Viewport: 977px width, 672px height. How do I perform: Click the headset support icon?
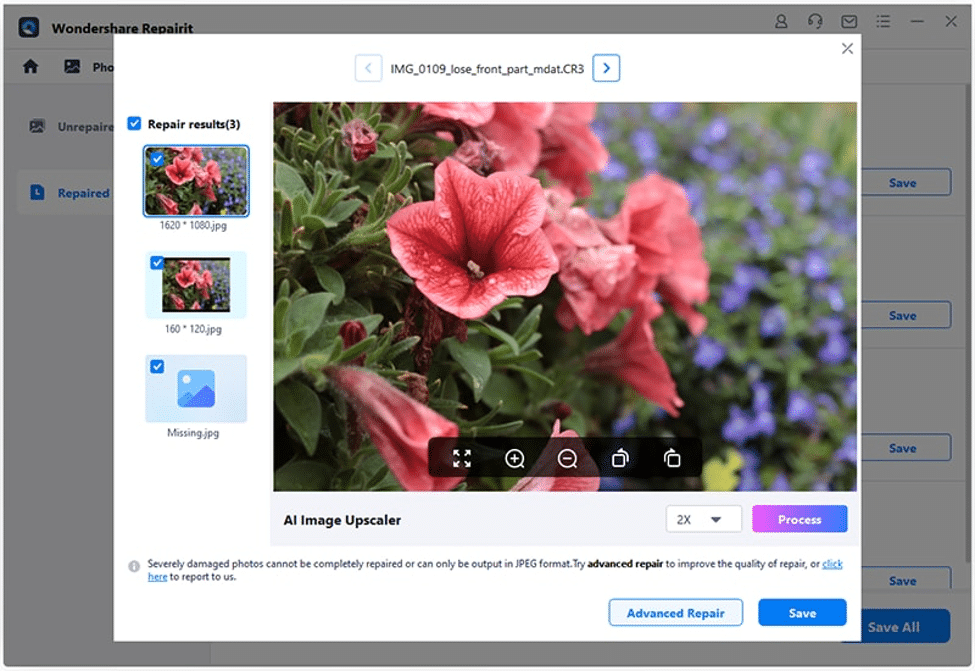tap(815, 21)
